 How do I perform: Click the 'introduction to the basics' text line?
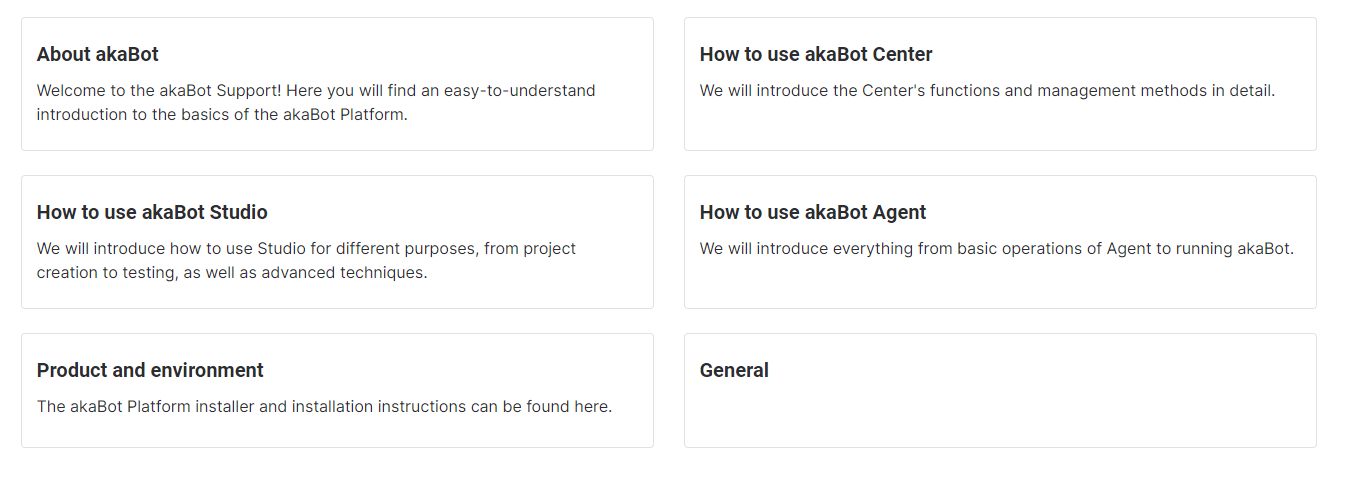(x=222, y=114)
